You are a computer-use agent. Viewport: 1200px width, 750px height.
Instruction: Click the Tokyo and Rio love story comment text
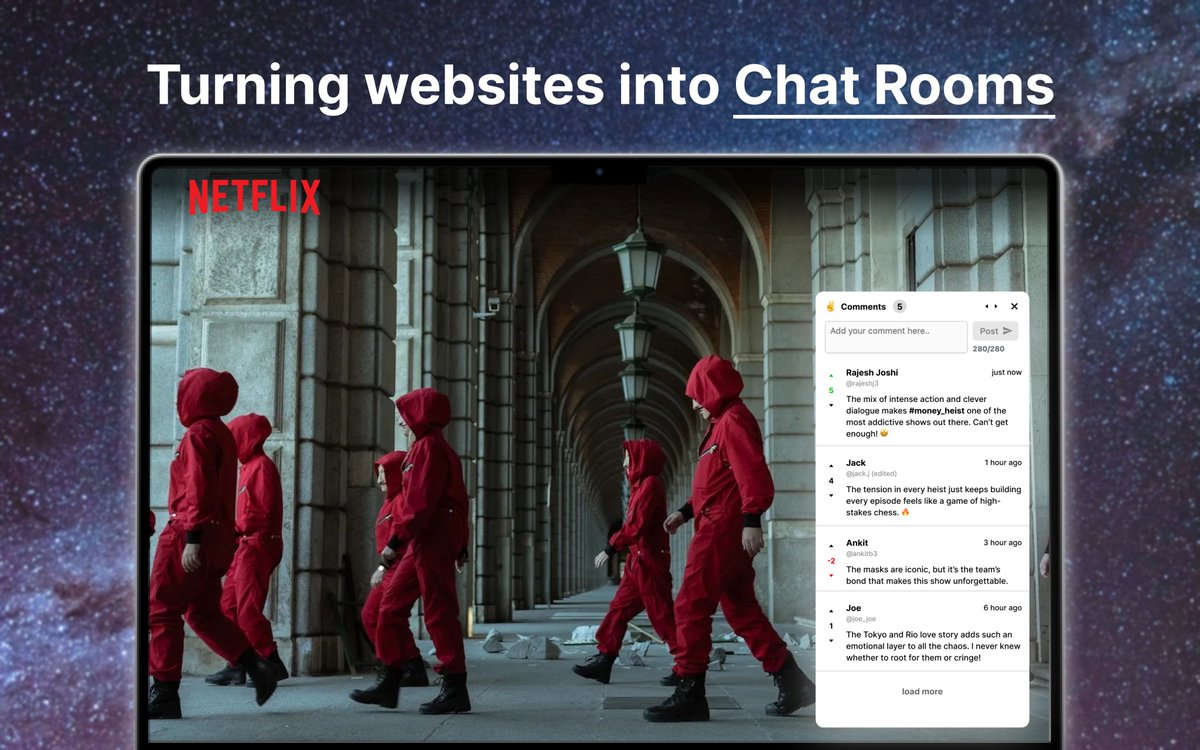click(x=933, y=646)
